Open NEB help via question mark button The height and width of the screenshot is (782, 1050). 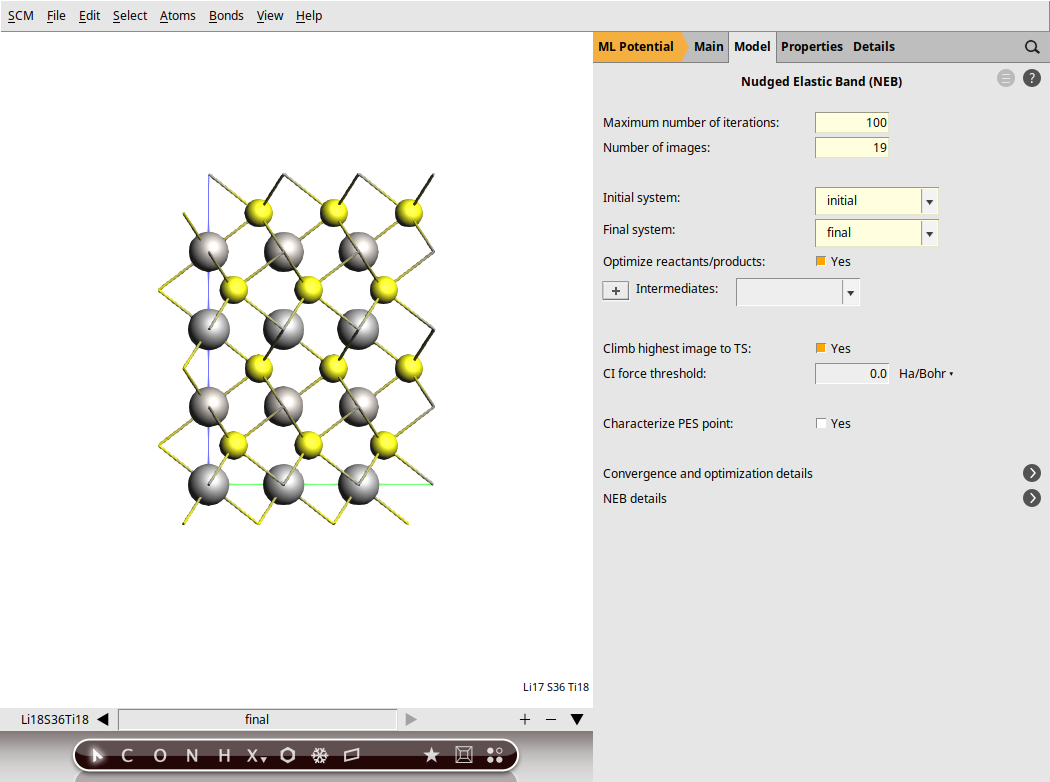tap(1031, 77)
